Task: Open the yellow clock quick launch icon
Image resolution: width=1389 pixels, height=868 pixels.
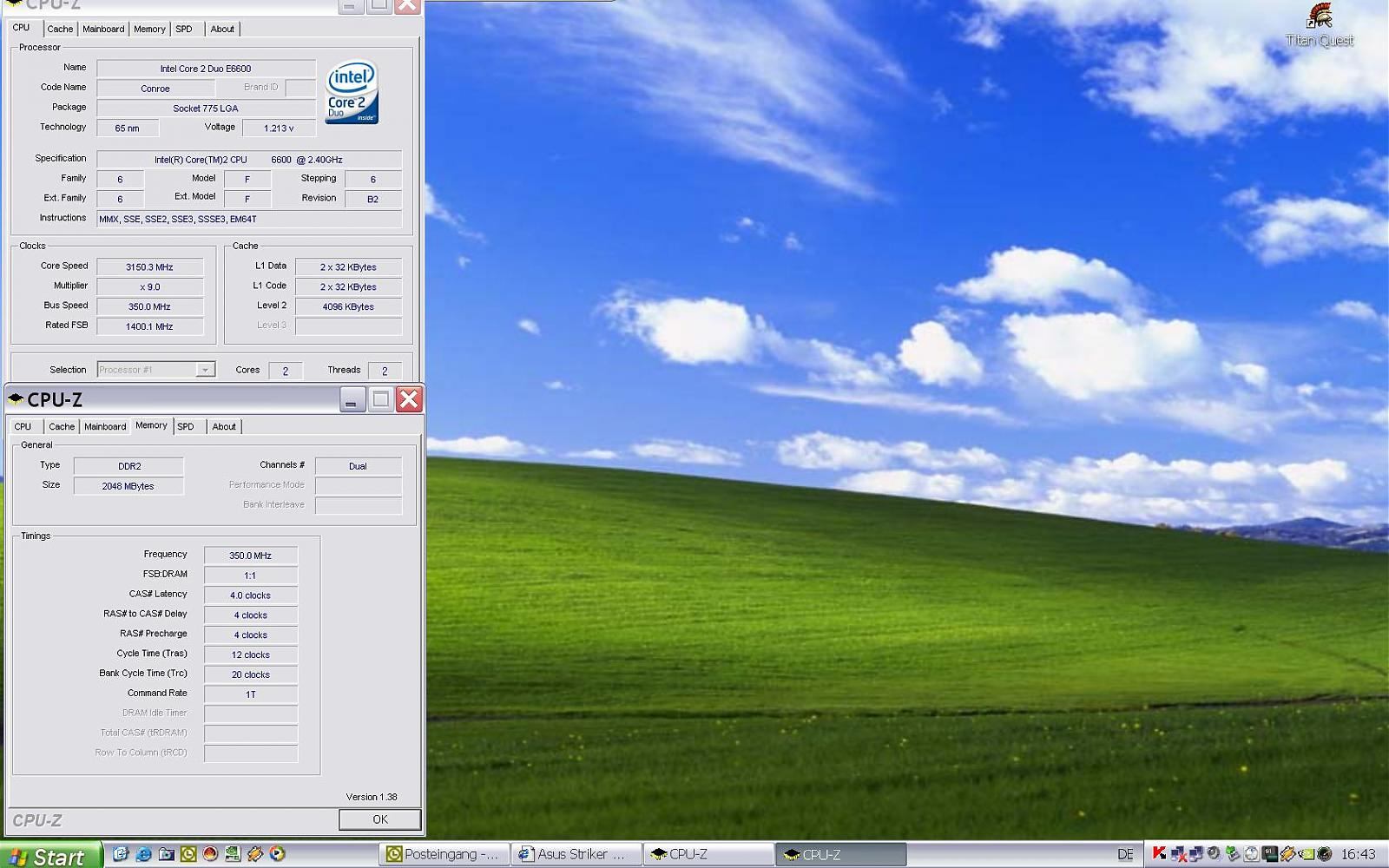Action: [188, 854]
